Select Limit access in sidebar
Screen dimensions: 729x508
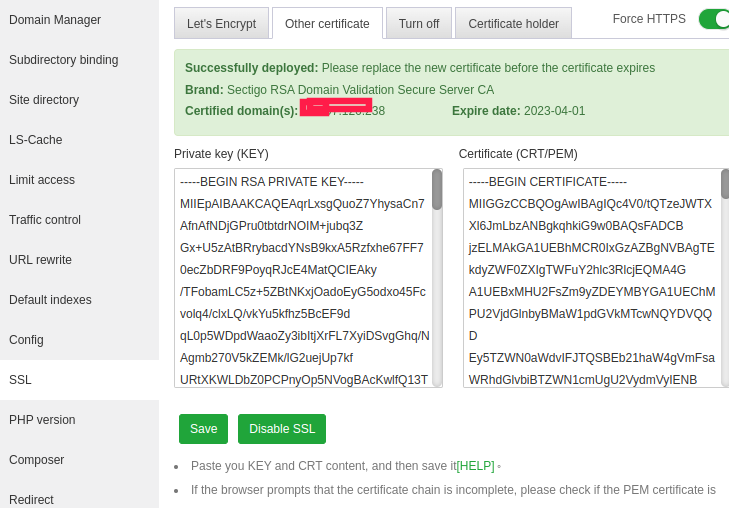tap(42, 180)
